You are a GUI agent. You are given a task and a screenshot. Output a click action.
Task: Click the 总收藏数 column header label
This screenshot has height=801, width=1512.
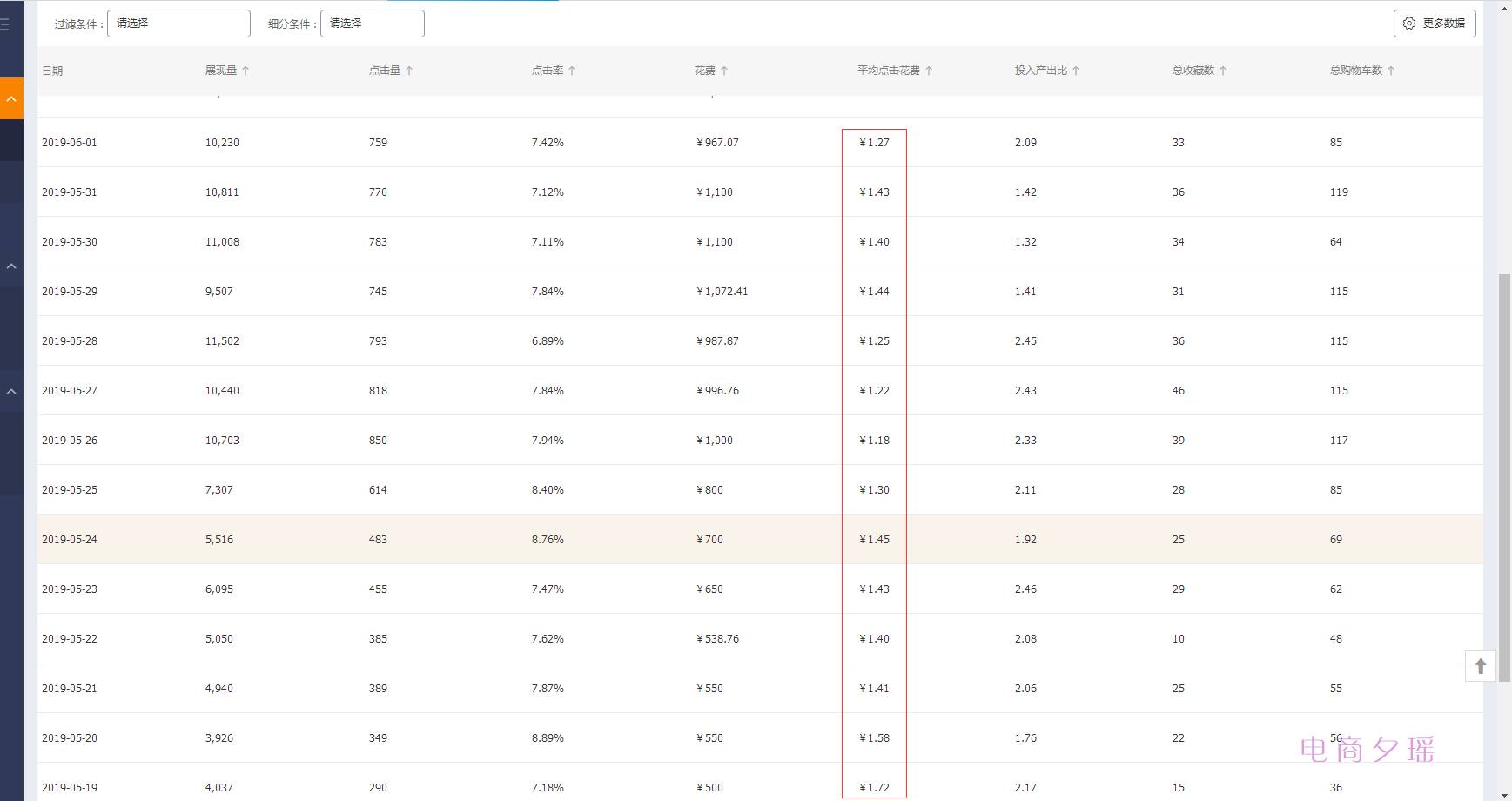click(1193, 71)
